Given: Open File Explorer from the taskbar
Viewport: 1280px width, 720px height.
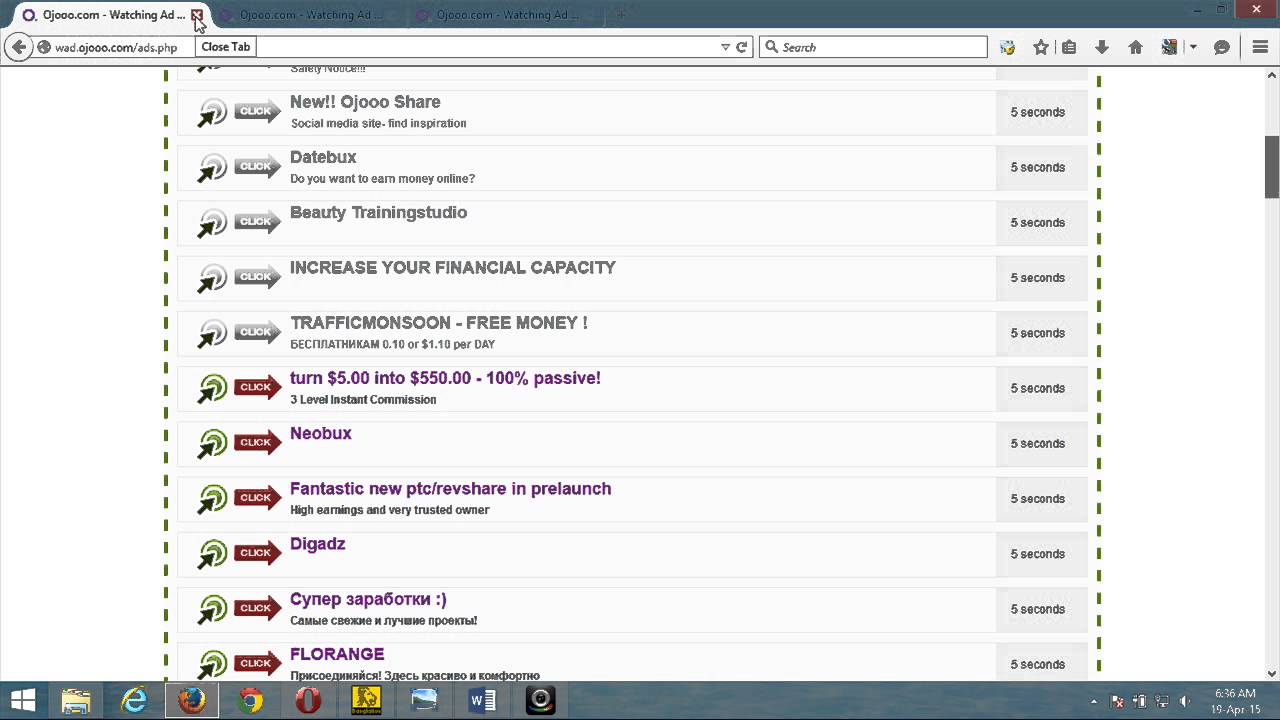Looking at the screenshot, I should coord(76,700).
